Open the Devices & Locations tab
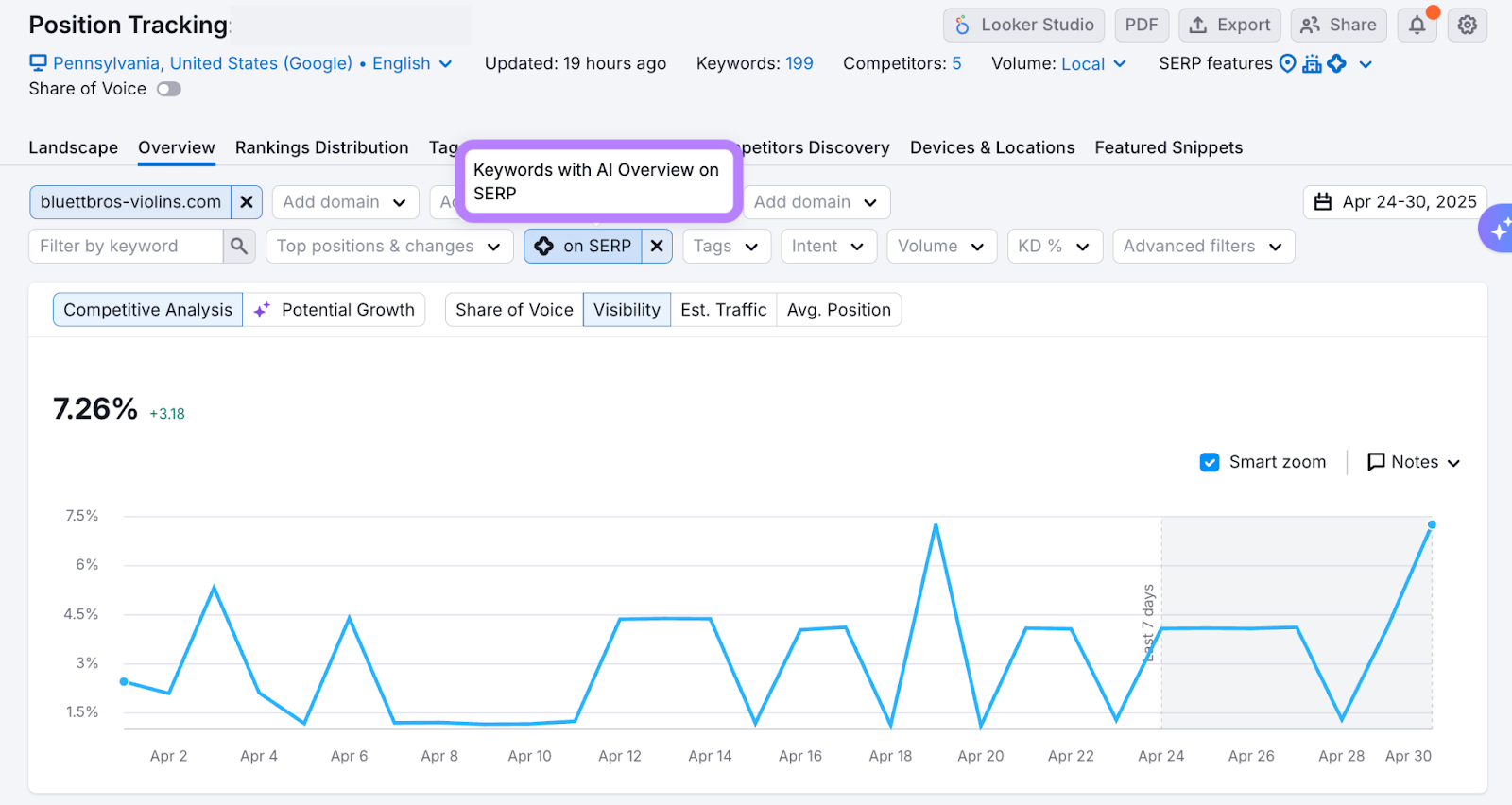 [992, 147]
